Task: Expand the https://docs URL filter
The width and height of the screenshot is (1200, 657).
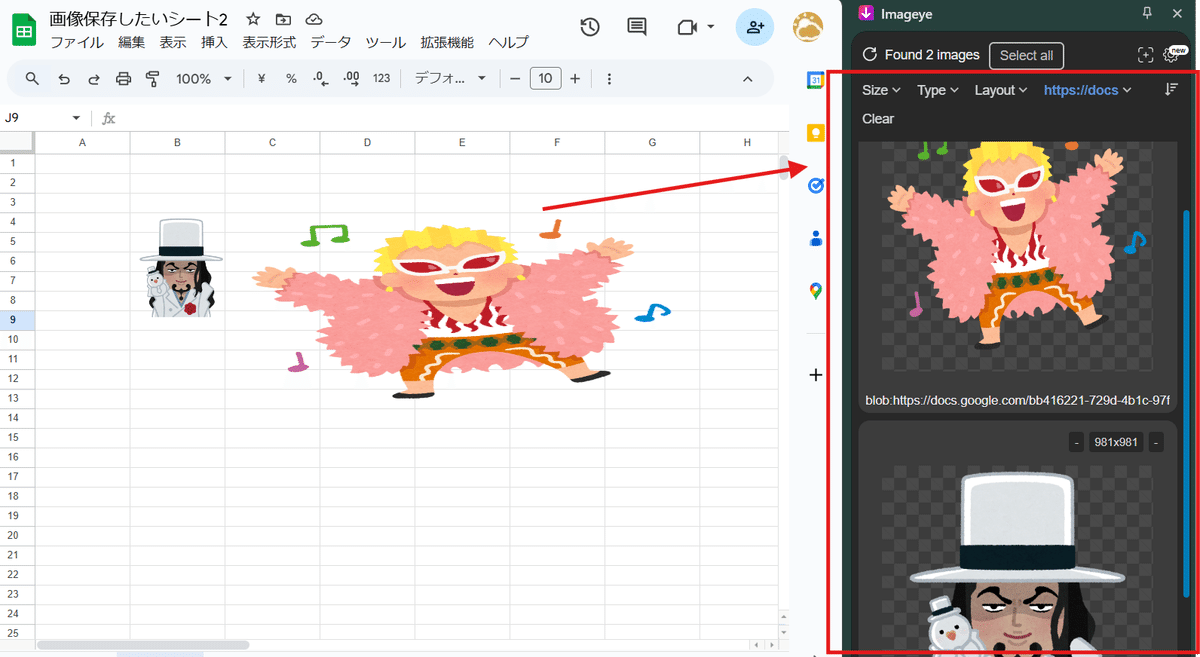Action: [x=1088, y=90]
